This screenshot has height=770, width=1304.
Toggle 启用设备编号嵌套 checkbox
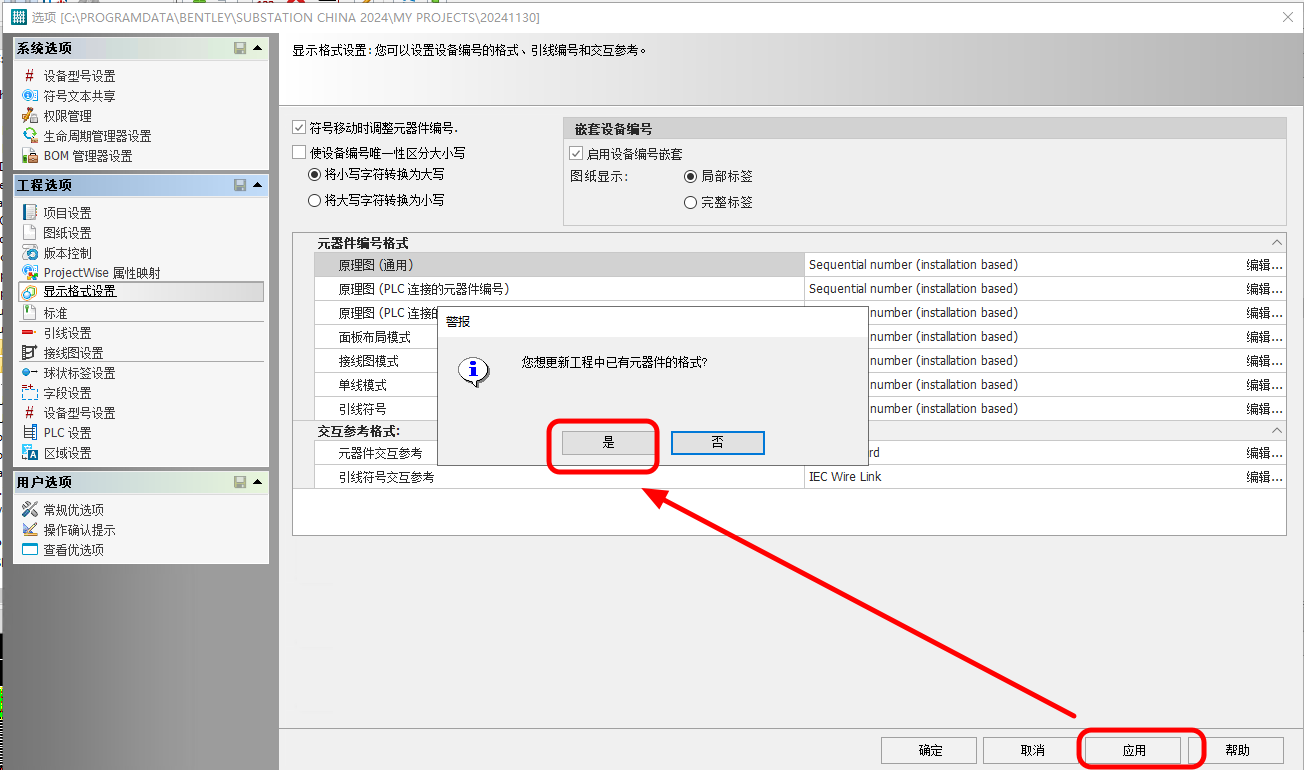[575, 154]
